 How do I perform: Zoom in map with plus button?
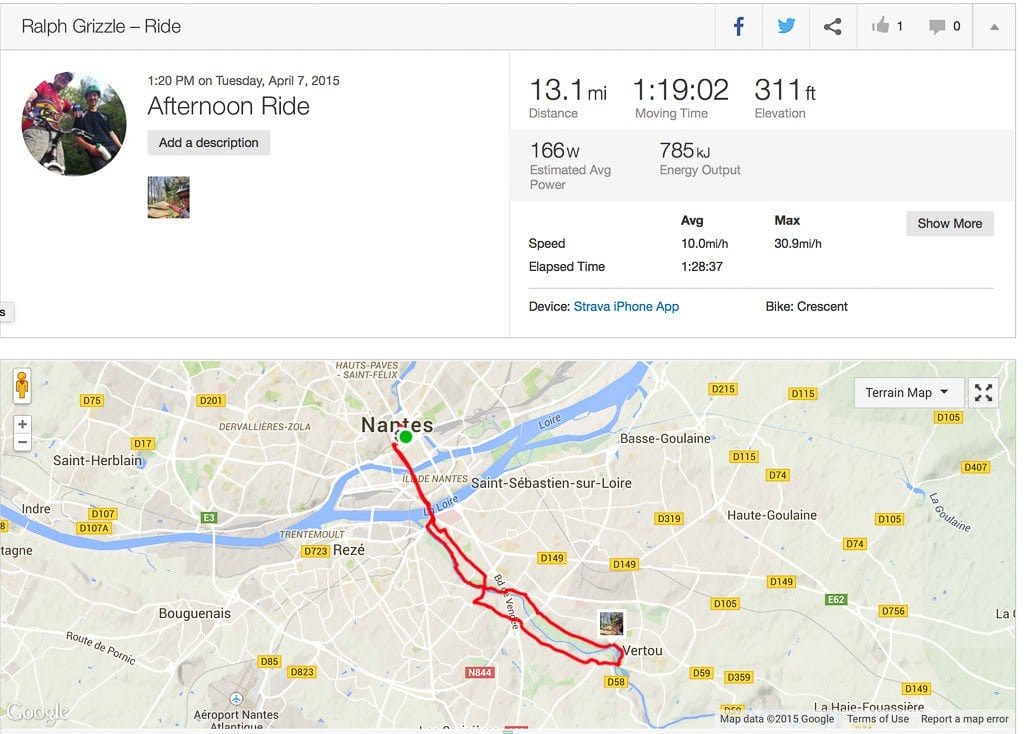pyautogui.click(x=22, y=424)
